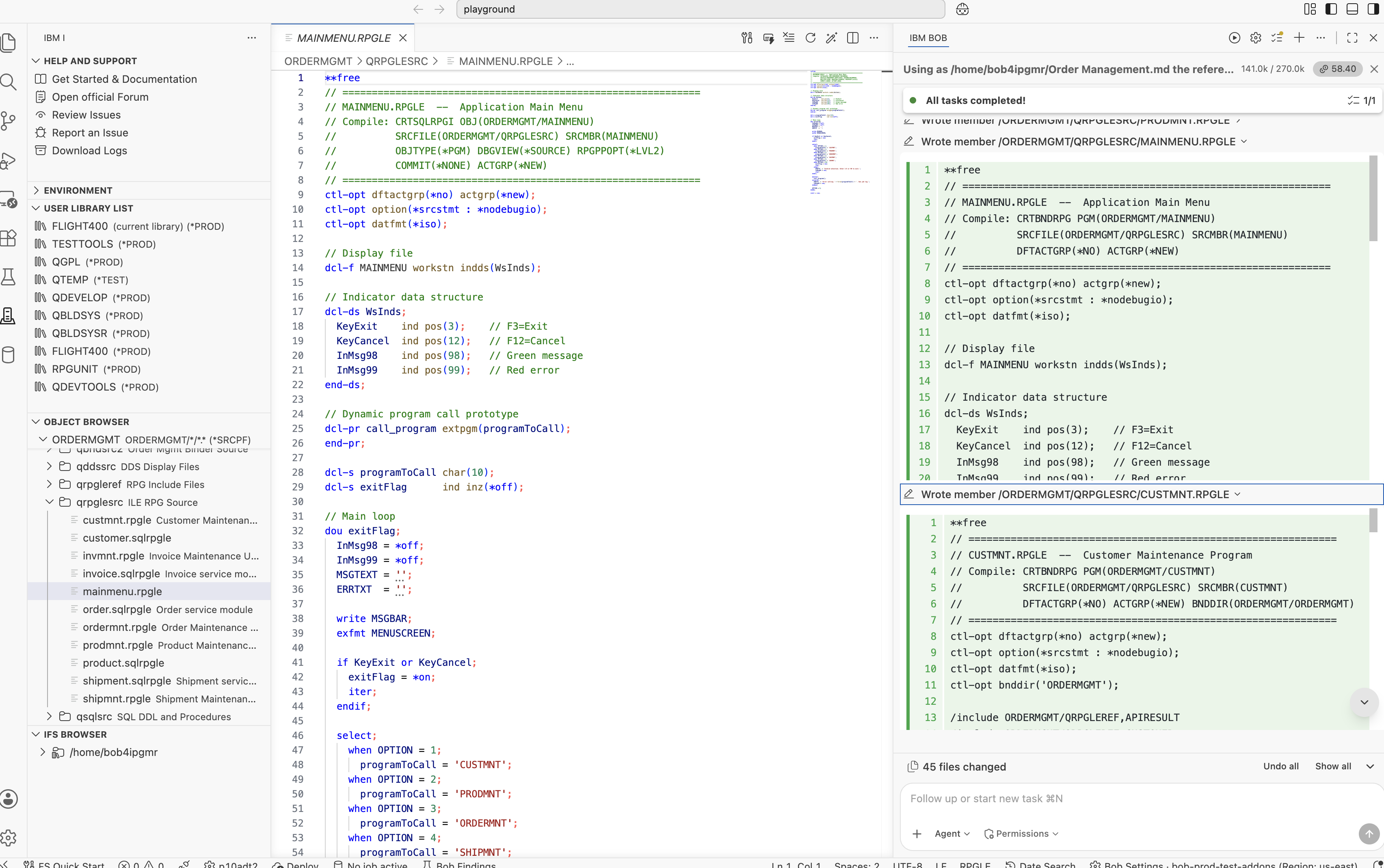Click the scroll to bottom button in chat
Viewport: 1384px width, 868px height.
click(1364, 702)
